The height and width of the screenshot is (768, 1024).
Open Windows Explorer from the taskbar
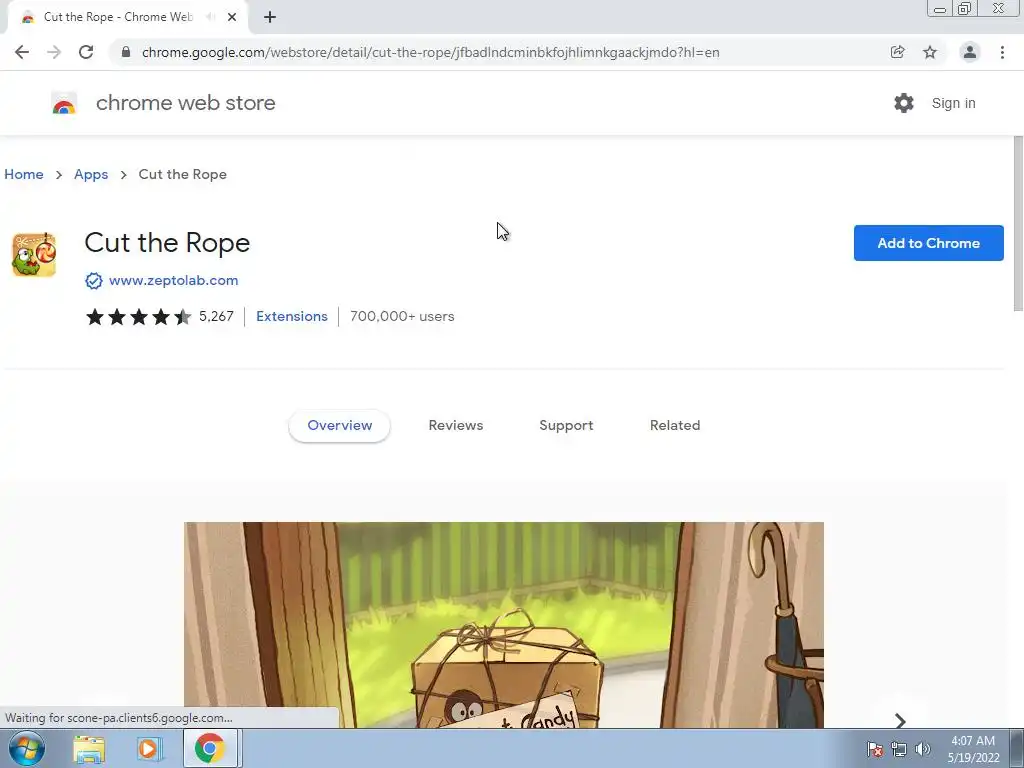point(89,749)
